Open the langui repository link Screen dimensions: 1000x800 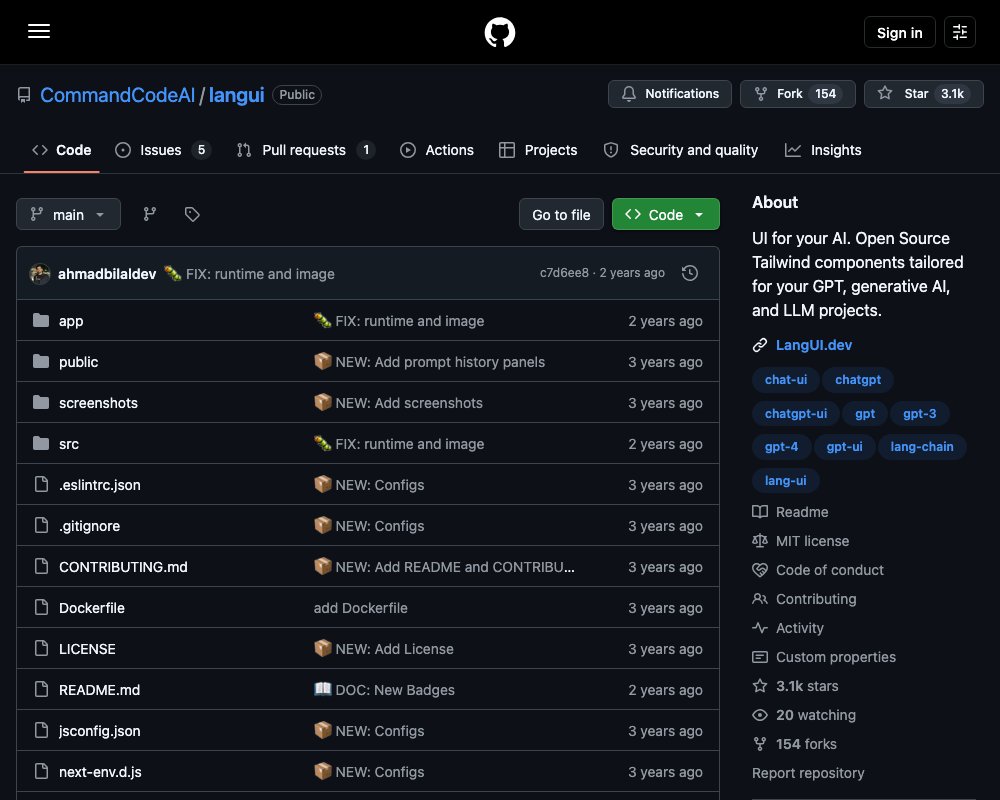236,95
